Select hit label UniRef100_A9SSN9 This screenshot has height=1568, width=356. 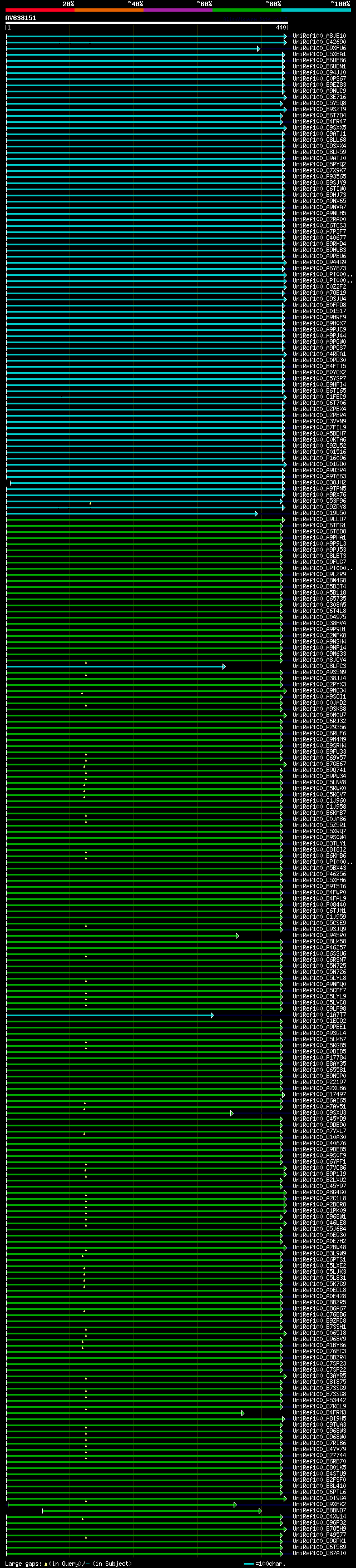(319, 672)
